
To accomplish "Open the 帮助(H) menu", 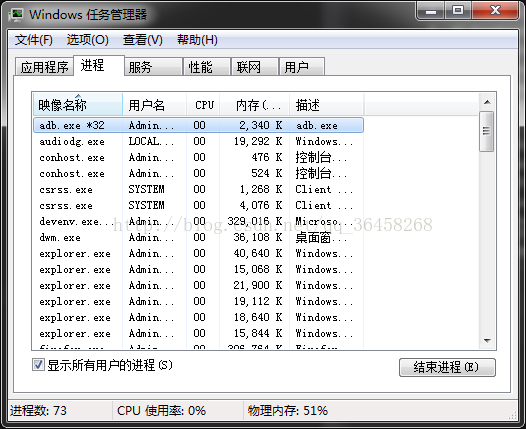I will [x=197, y=40].
